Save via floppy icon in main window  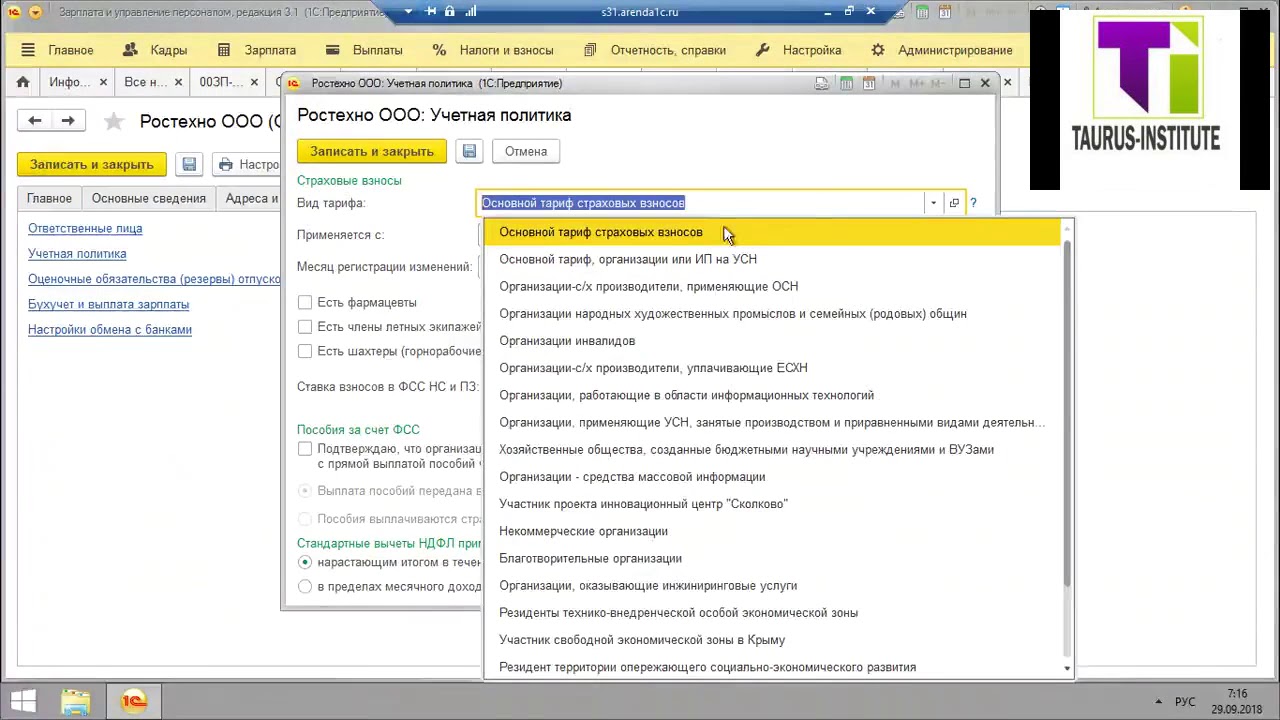coord(189,164)
